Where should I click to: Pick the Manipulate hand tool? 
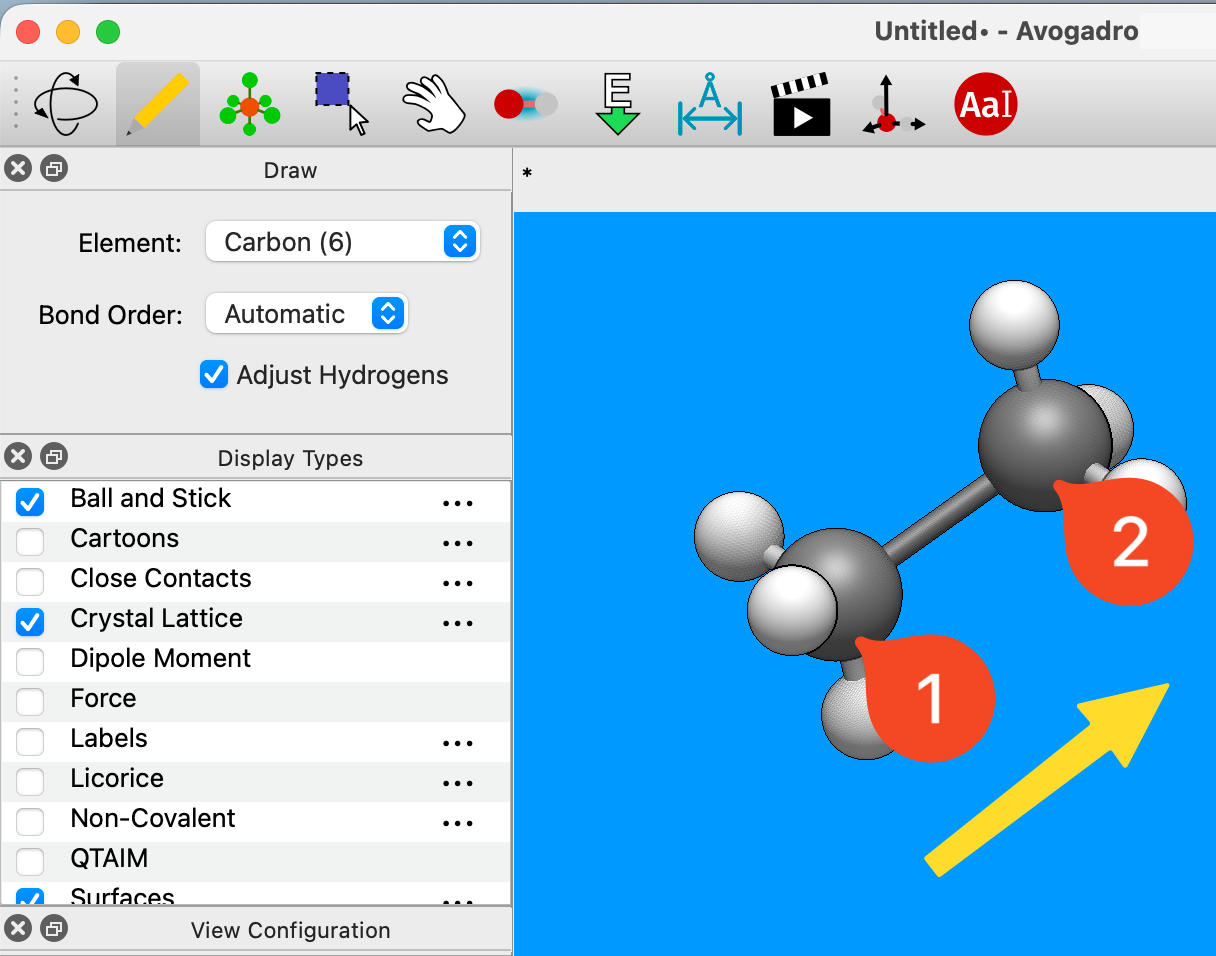pyautogui.click(x=434, y=105)
